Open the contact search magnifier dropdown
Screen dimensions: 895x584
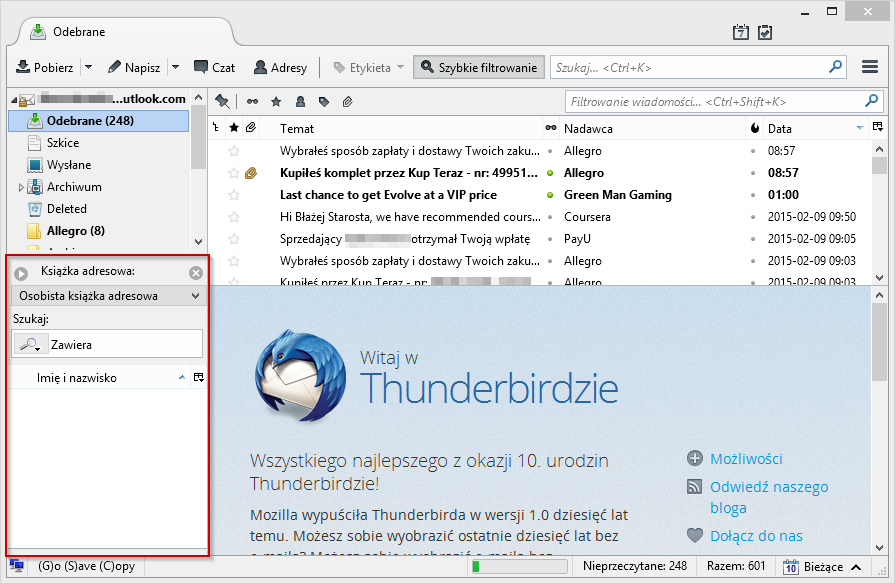(30, 344)
